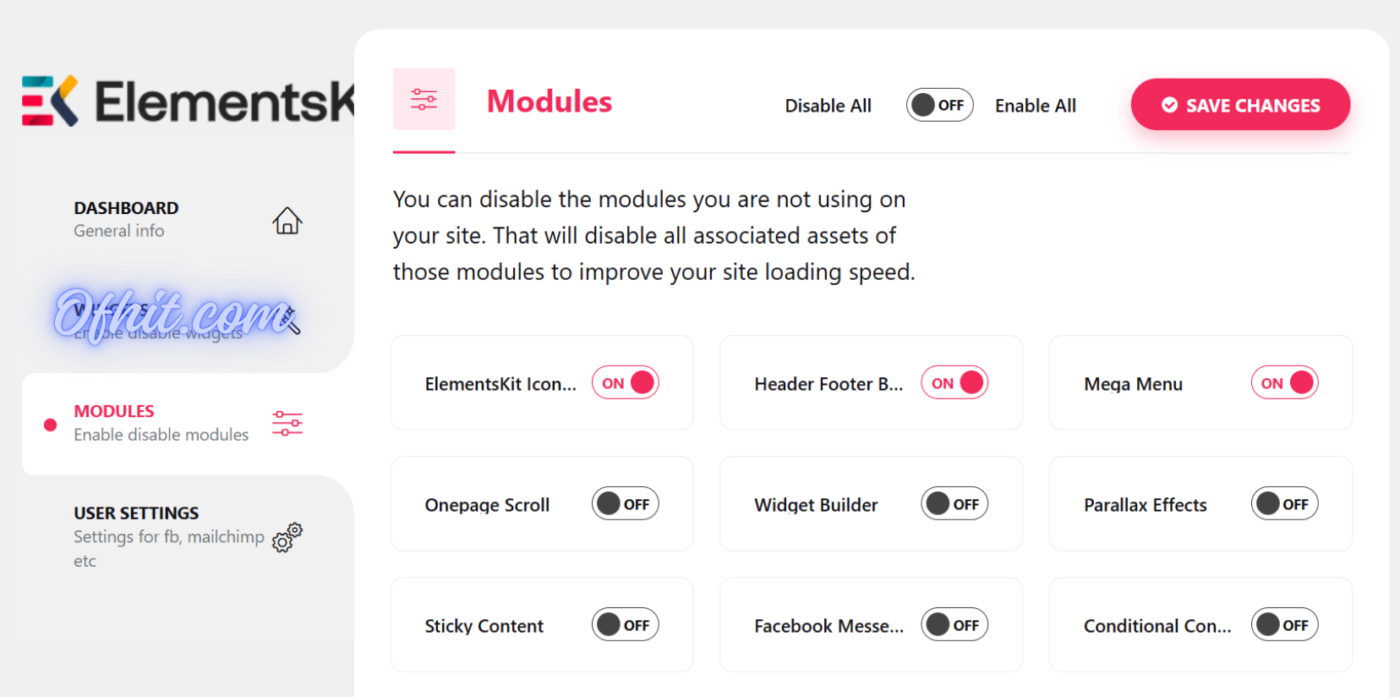Turn on the Widget Builder module
This screenshot has height=697, width=1400.
(954, 504)
